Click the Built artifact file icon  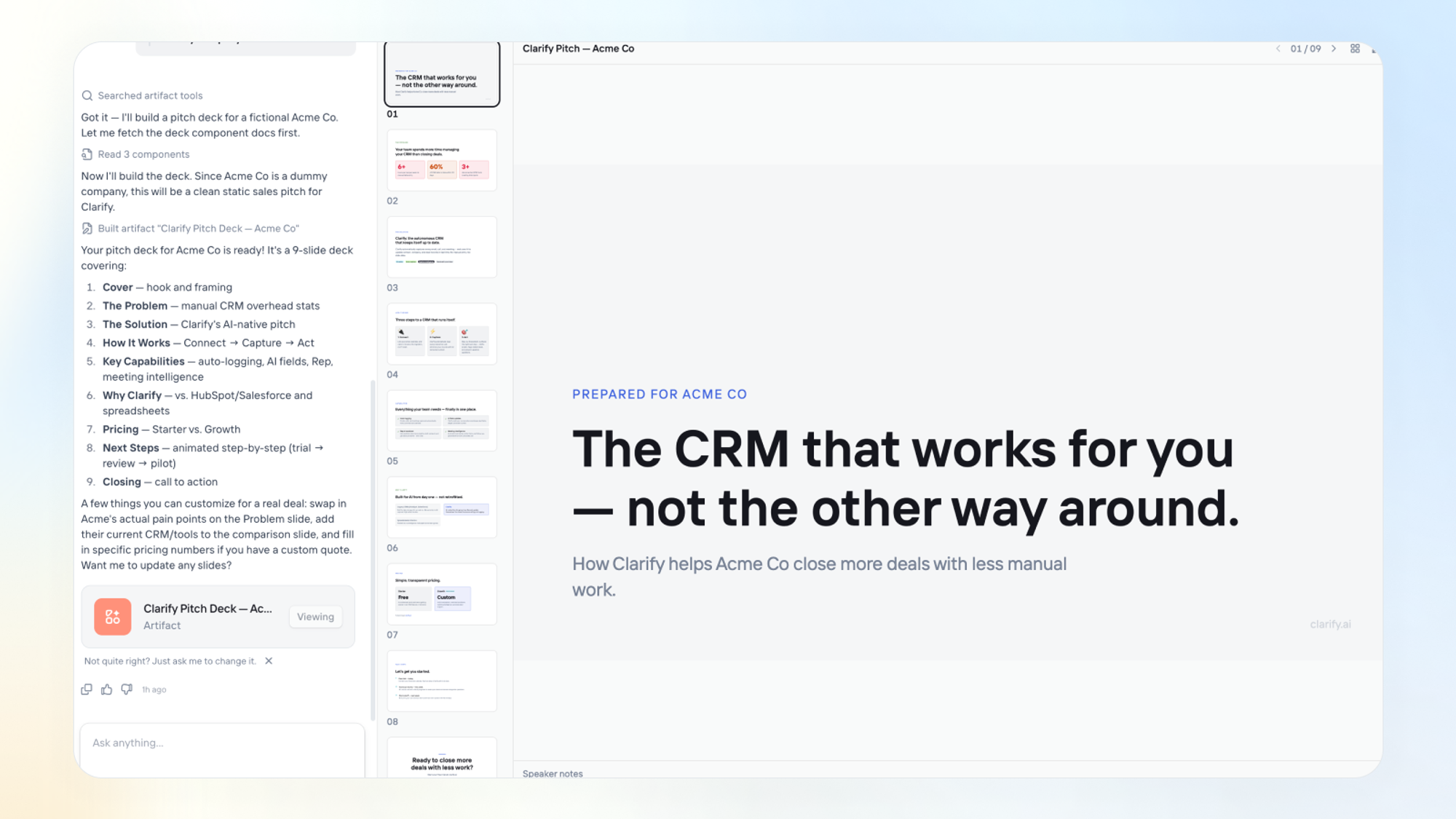pyautogui.click(x=87, y=229)
